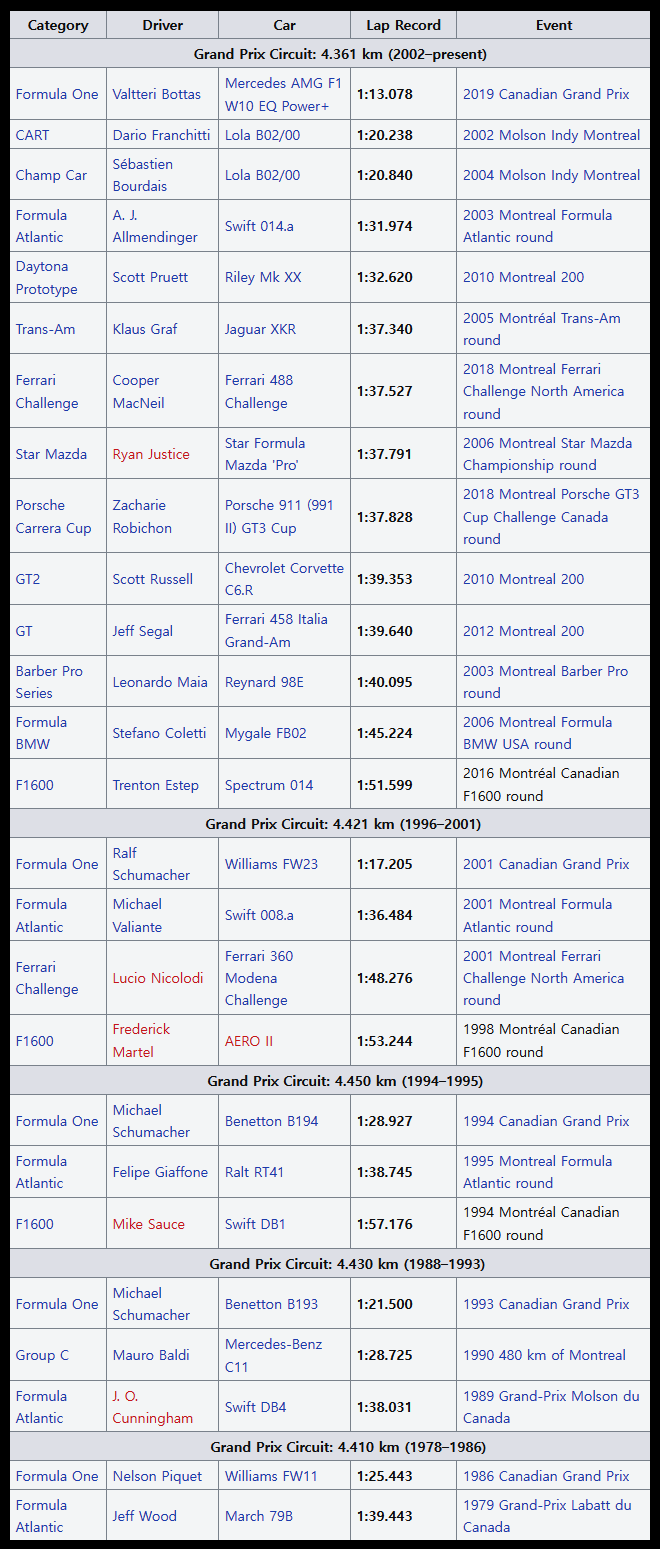Follow the Jeff Segal link

click(x=143, y=631)
